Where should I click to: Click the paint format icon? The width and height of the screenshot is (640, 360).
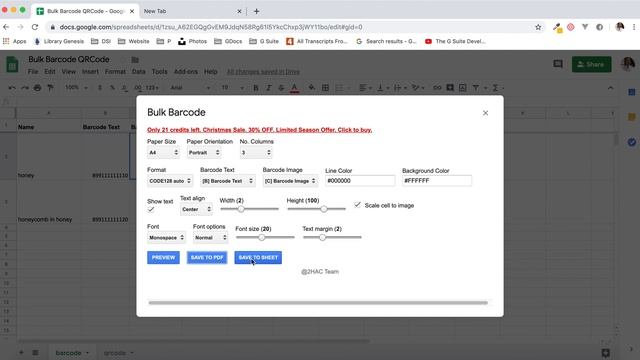50,88
